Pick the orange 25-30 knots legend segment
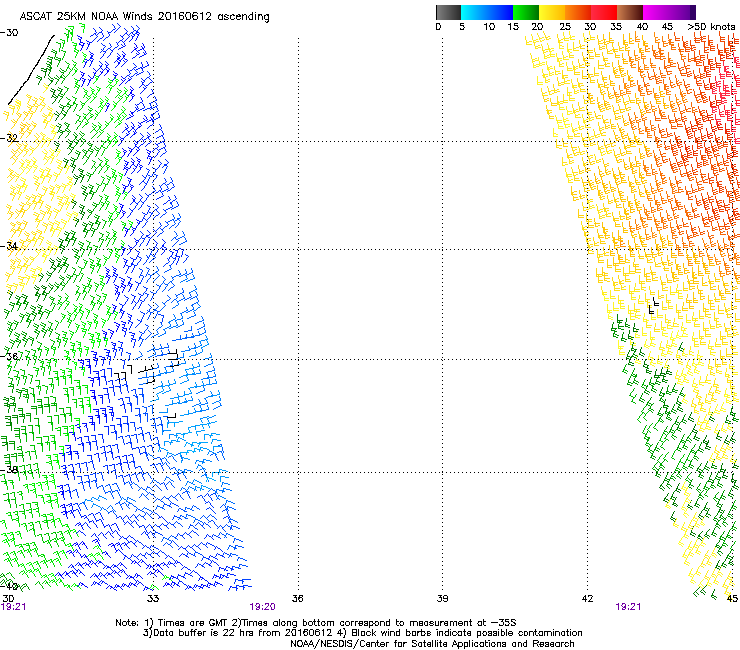Screen dimensions: 740x650 [x=578, y=12]
